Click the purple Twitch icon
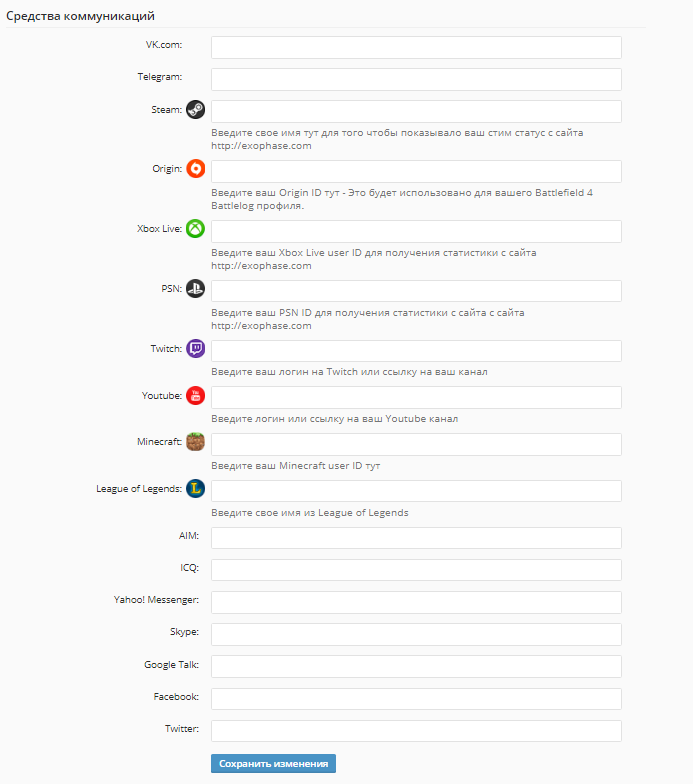 (x=196, y=348)
